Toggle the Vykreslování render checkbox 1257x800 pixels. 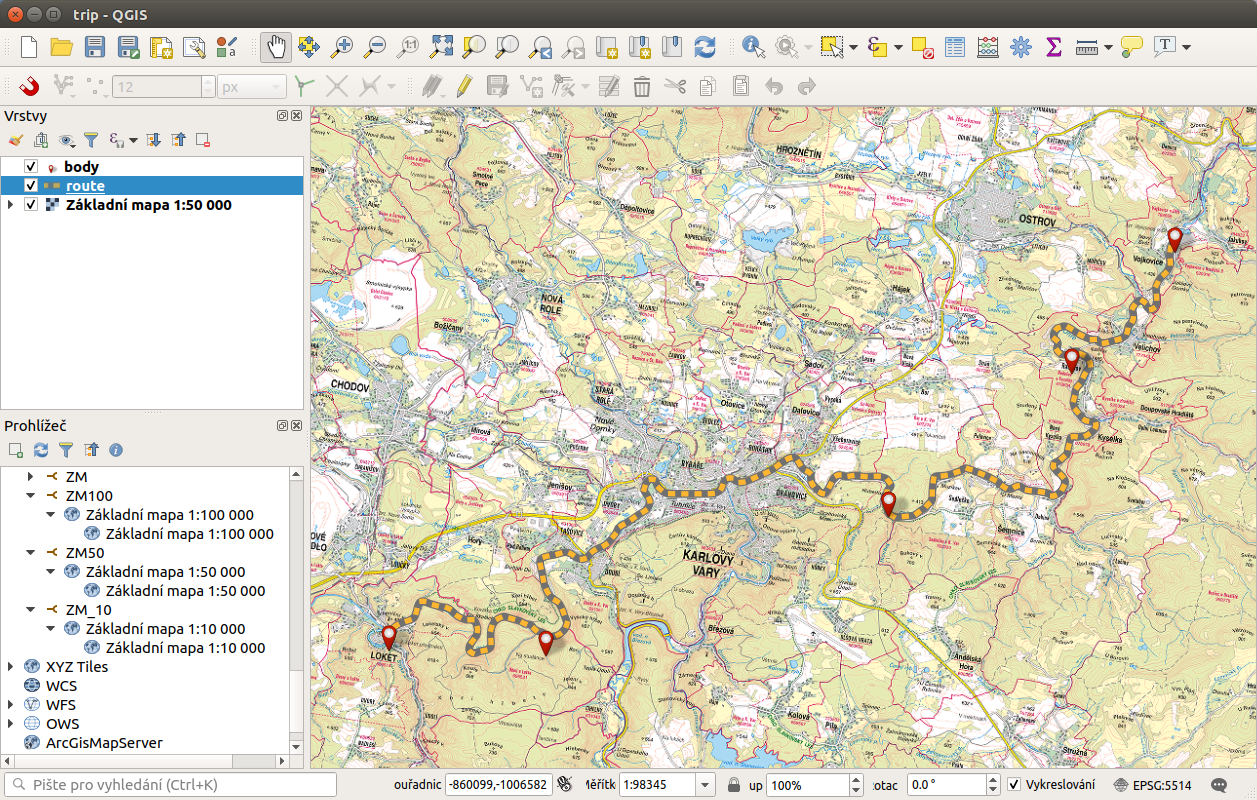[x=1014, y=785]
